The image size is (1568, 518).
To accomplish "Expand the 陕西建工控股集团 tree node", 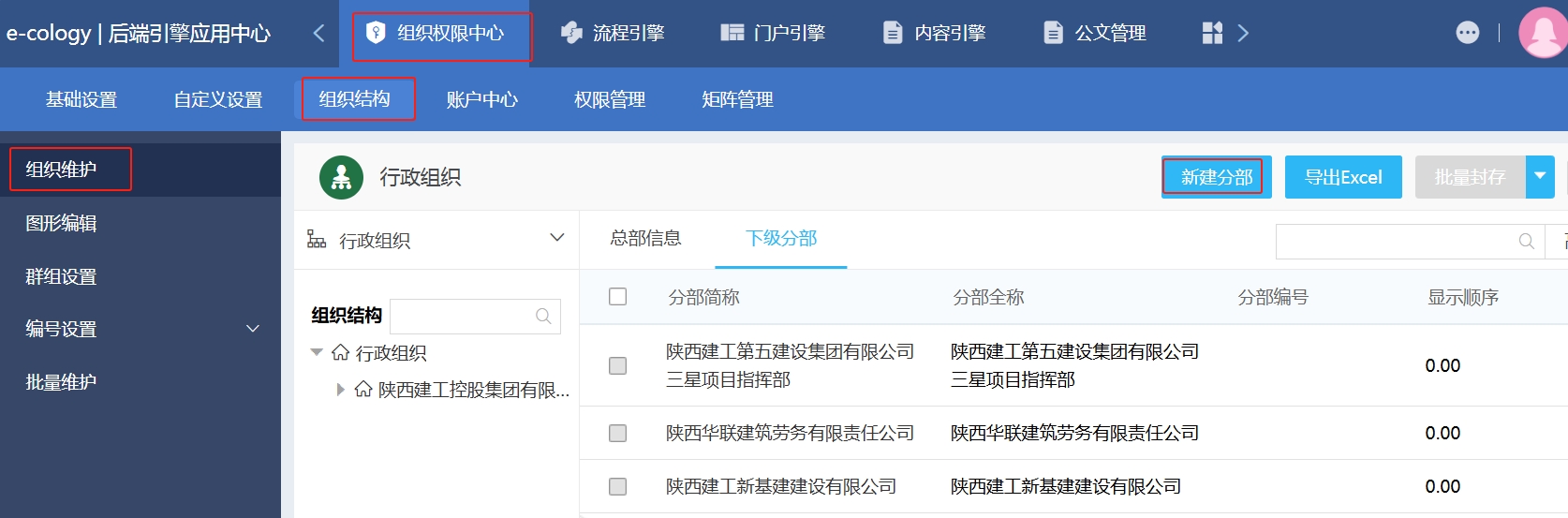I will (340, 390).
